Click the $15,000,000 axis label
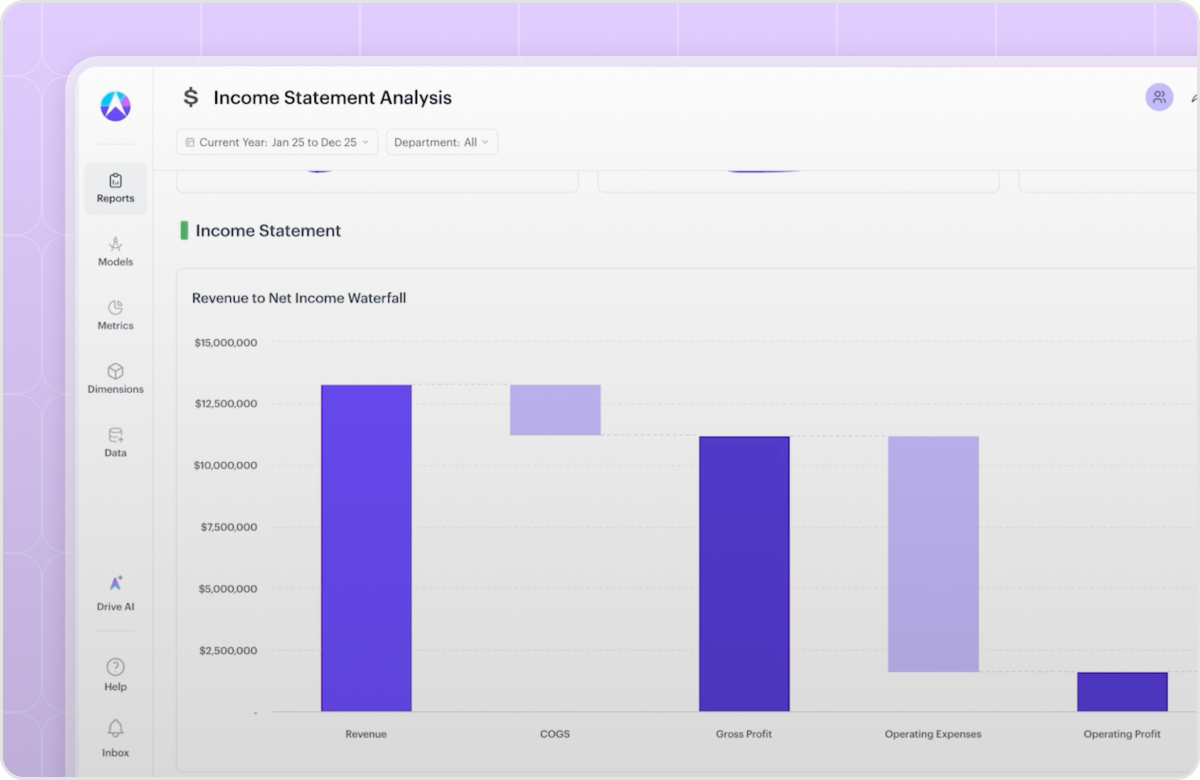Screen dimensions: 1200x780 226,343
